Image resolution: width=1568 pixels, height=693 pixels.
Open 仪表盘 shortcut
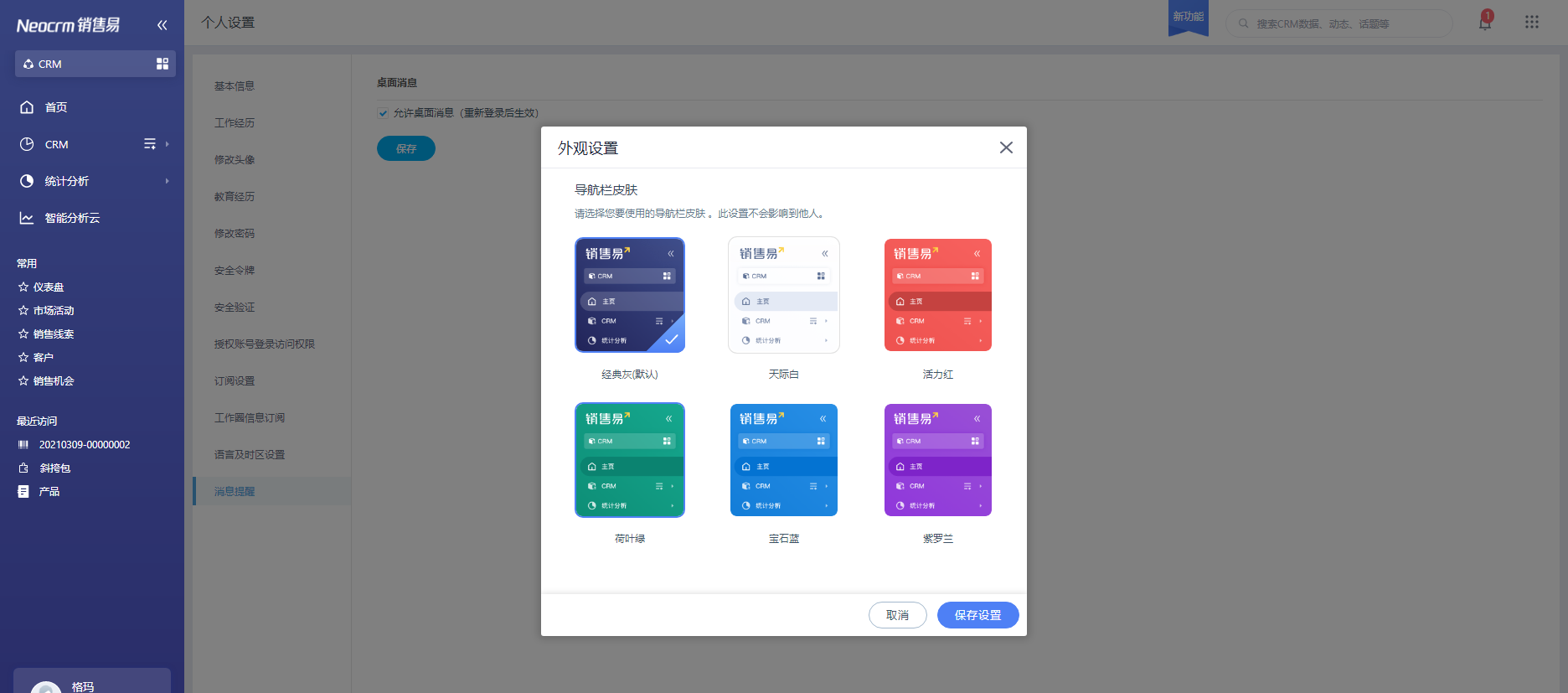coord(49,287)
